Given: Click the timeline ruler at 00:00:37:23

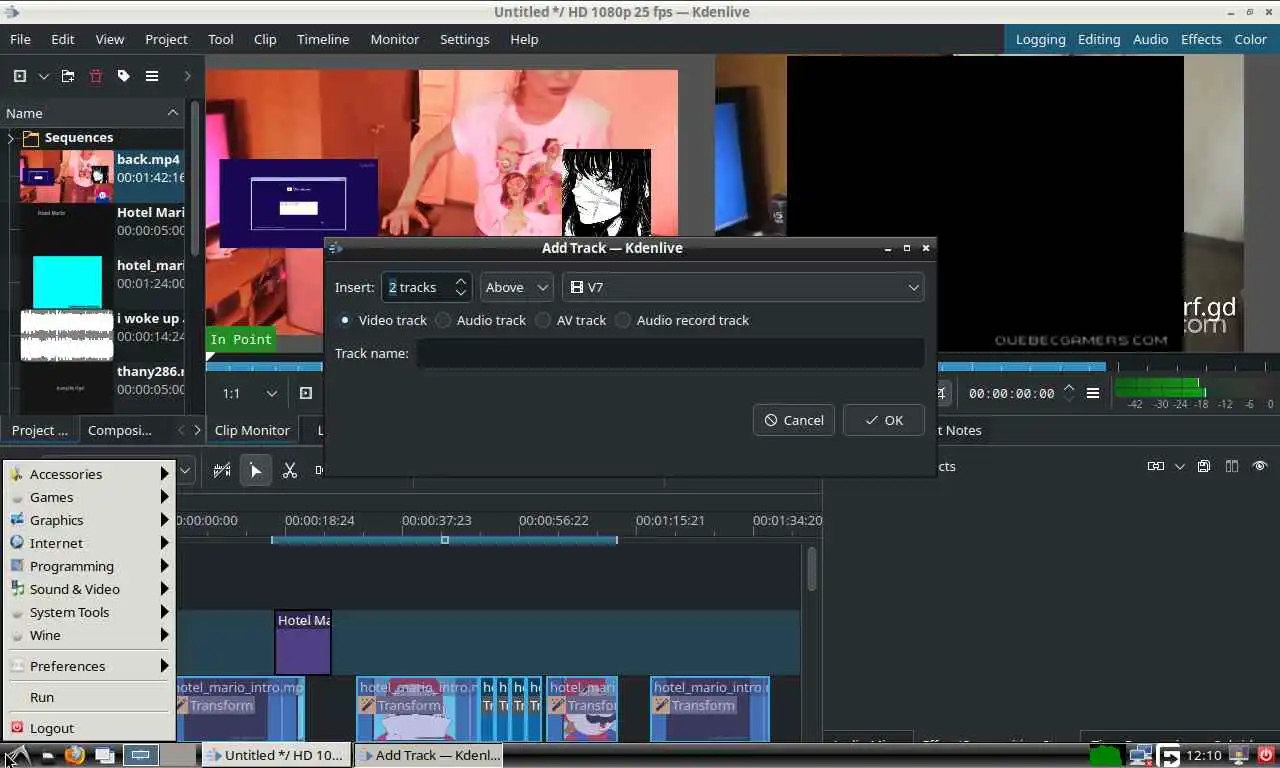Looking at the screenshot, I should click(436, 520).
